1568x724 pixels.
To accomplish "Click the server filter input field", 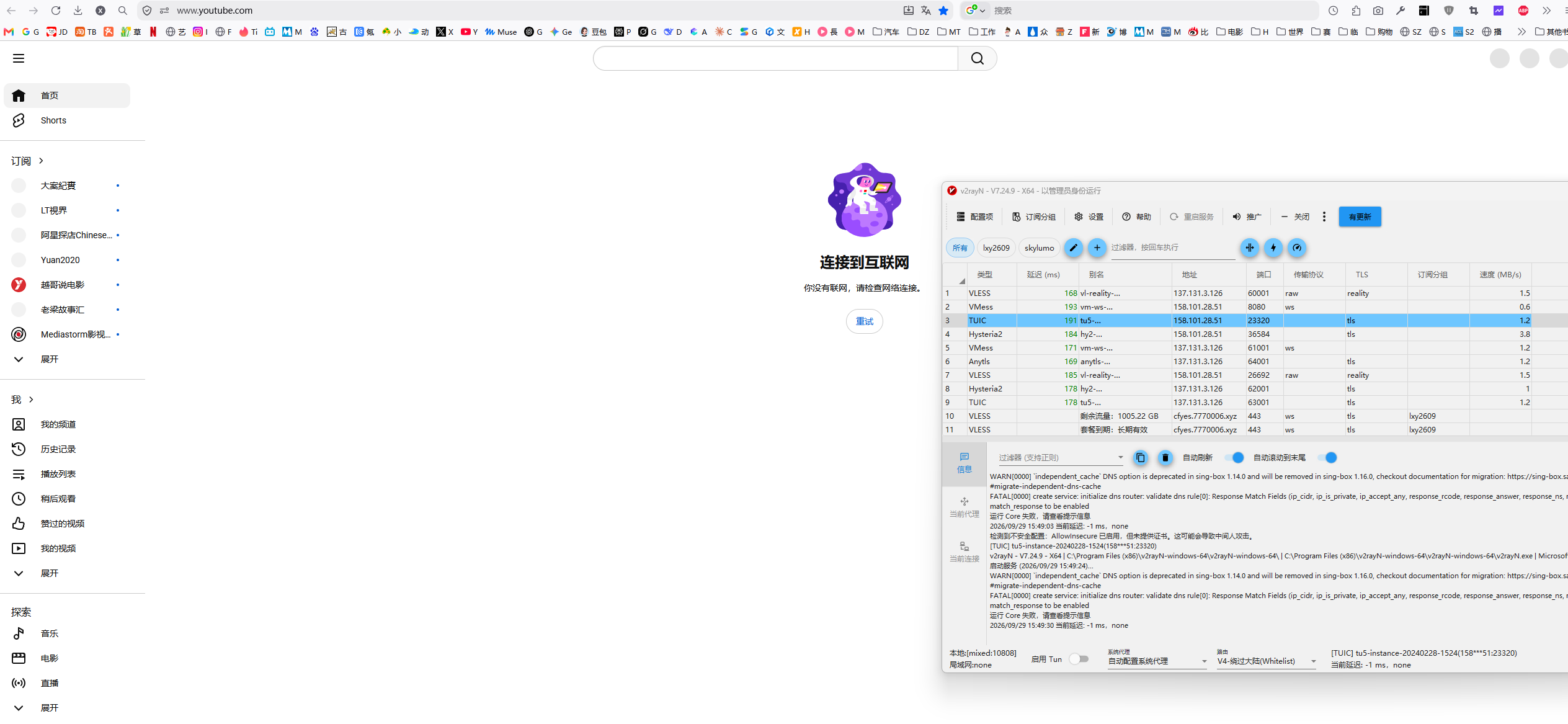I will [x=1172, y=248].
